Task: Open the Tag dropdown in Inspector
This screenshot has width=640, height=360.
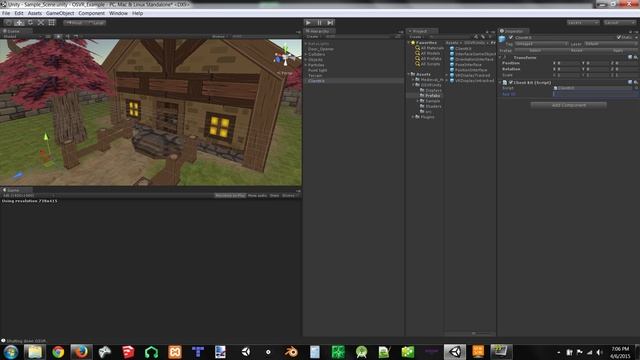Action: [541, 44]
